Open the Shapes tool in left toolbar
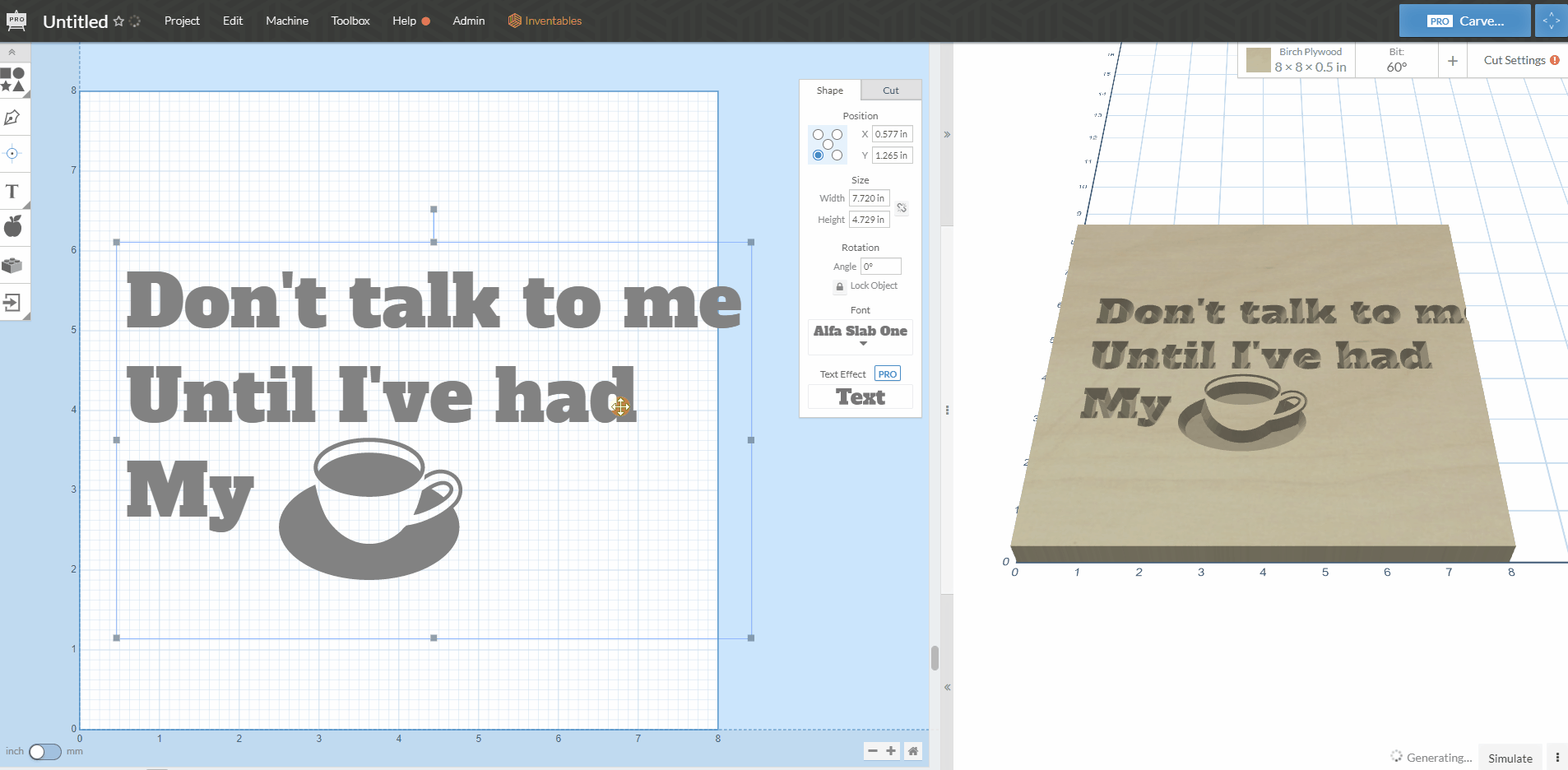The width and height of the screenshot is (1568, 770). coord(12,80)
